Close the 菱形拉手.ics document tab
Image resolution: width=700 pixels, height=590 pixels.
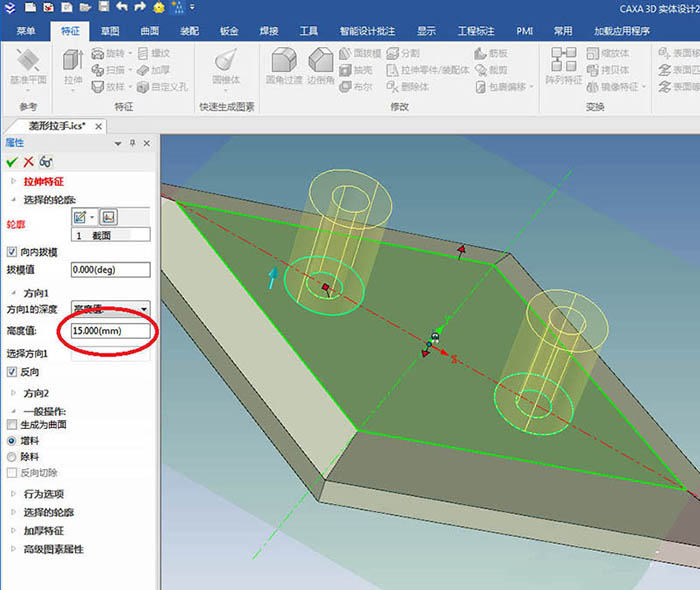point(99,127)
